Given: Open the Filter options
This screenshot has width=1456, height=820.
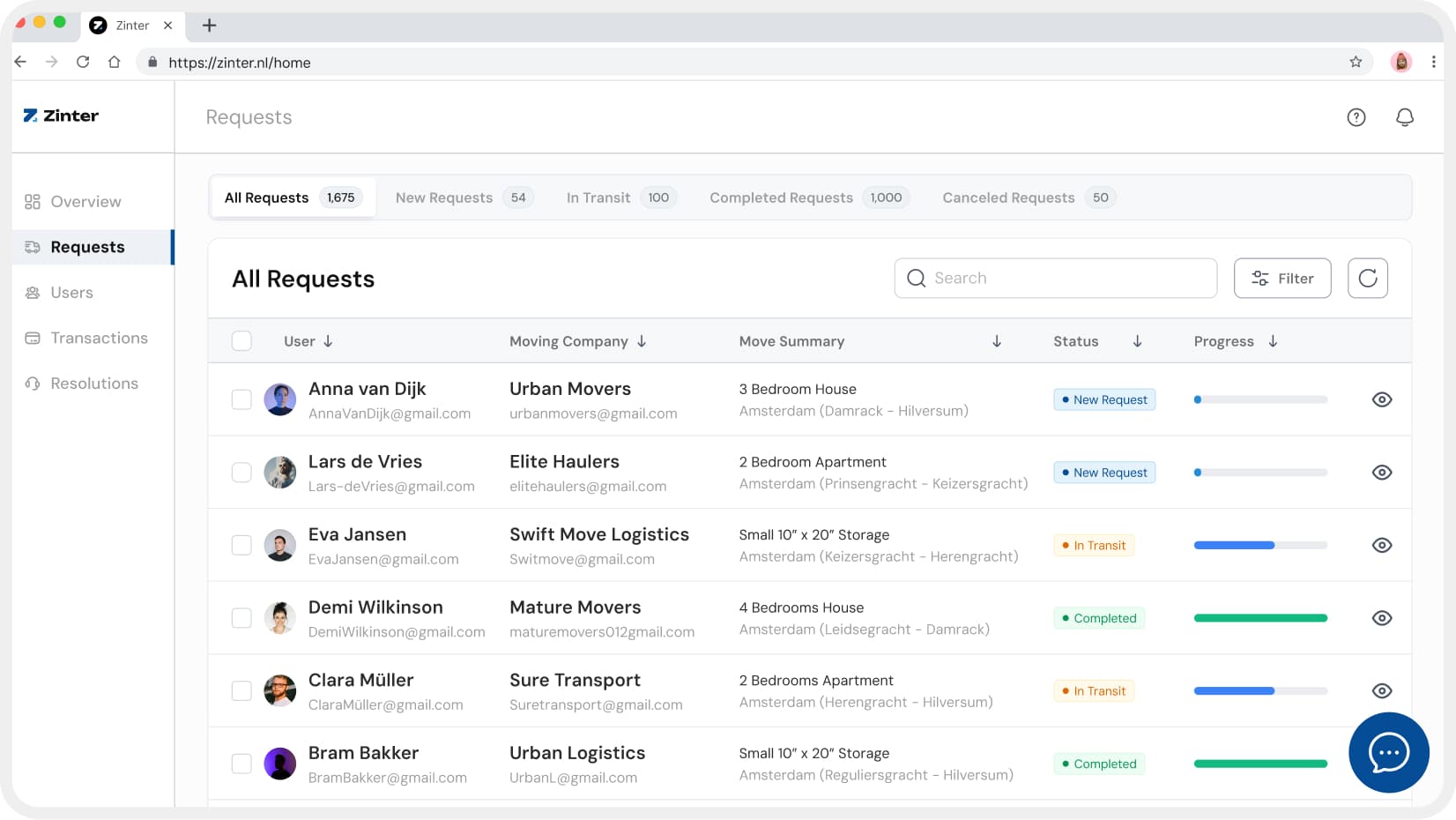Looking at the screenshot, I should pyautogui.click(x=1282, y=278).
